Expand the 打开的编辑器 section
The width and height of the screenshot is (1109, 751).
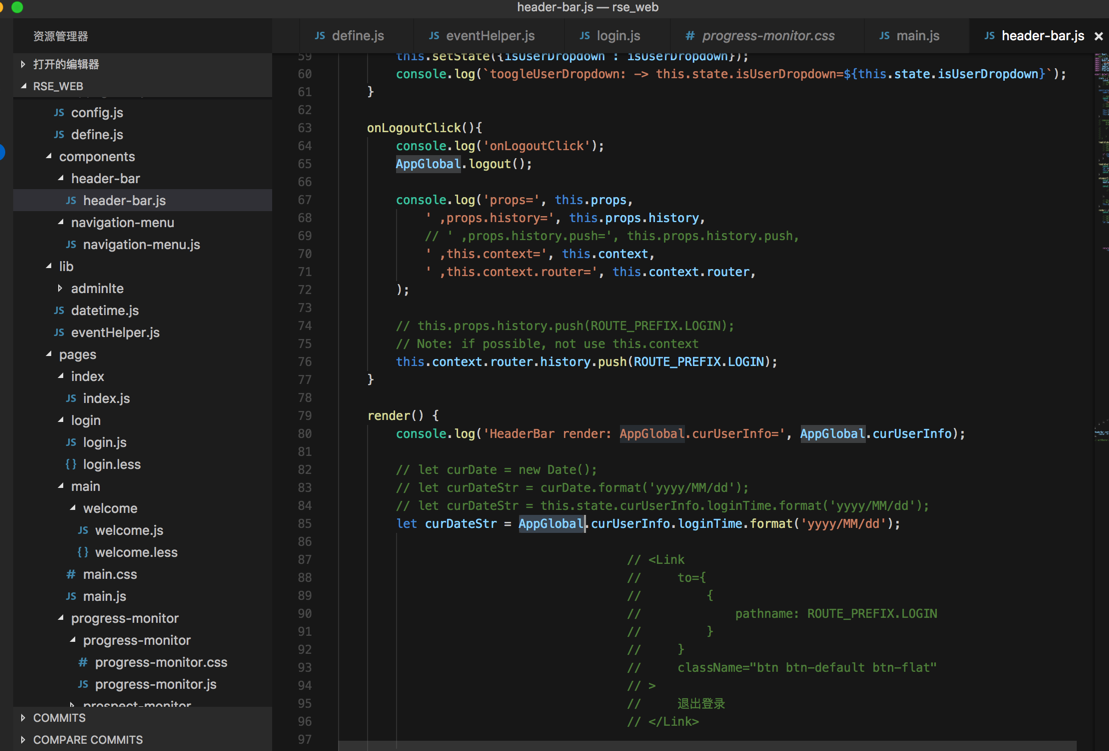point(66,64)
